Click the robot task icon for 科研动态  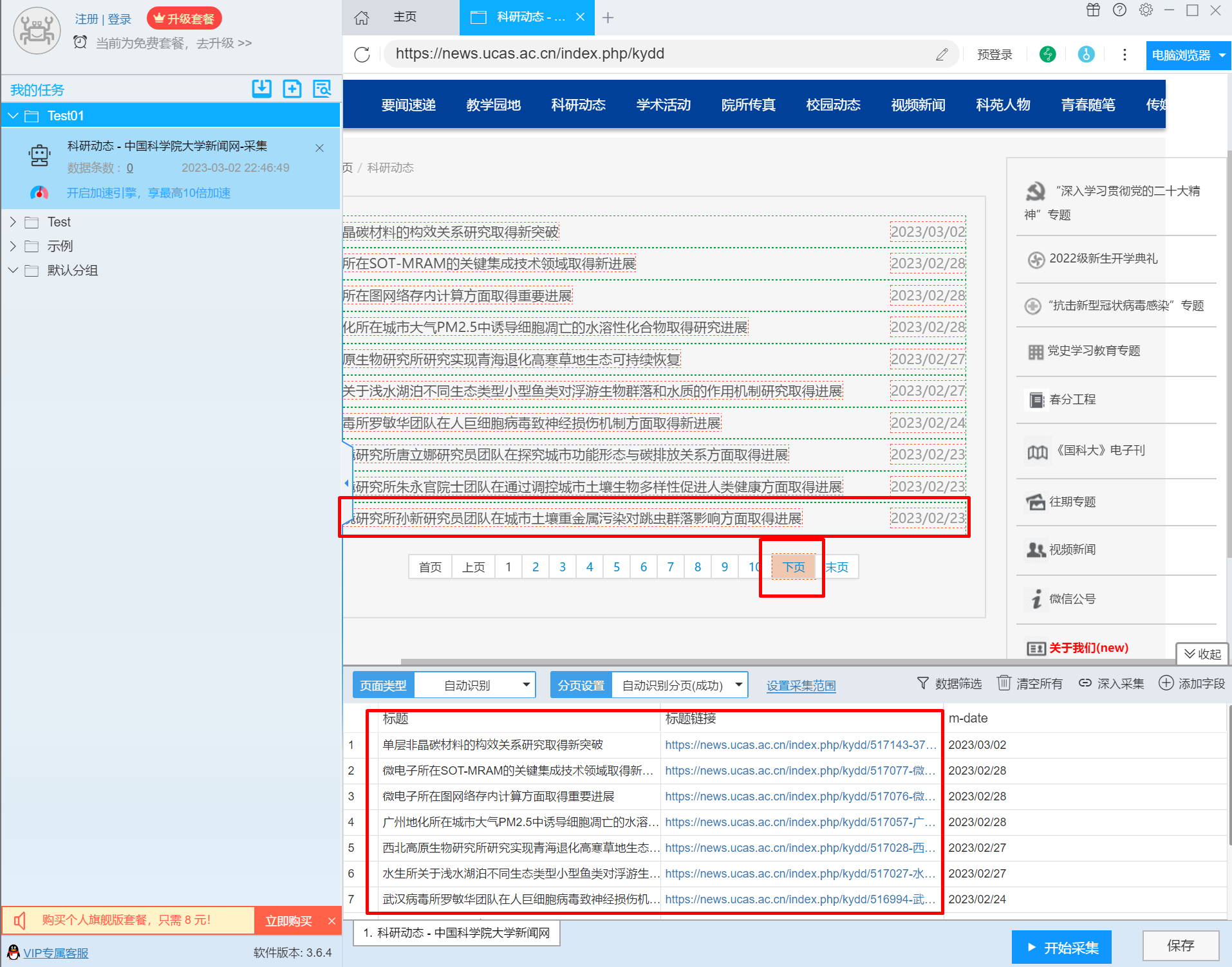(40, 155)
